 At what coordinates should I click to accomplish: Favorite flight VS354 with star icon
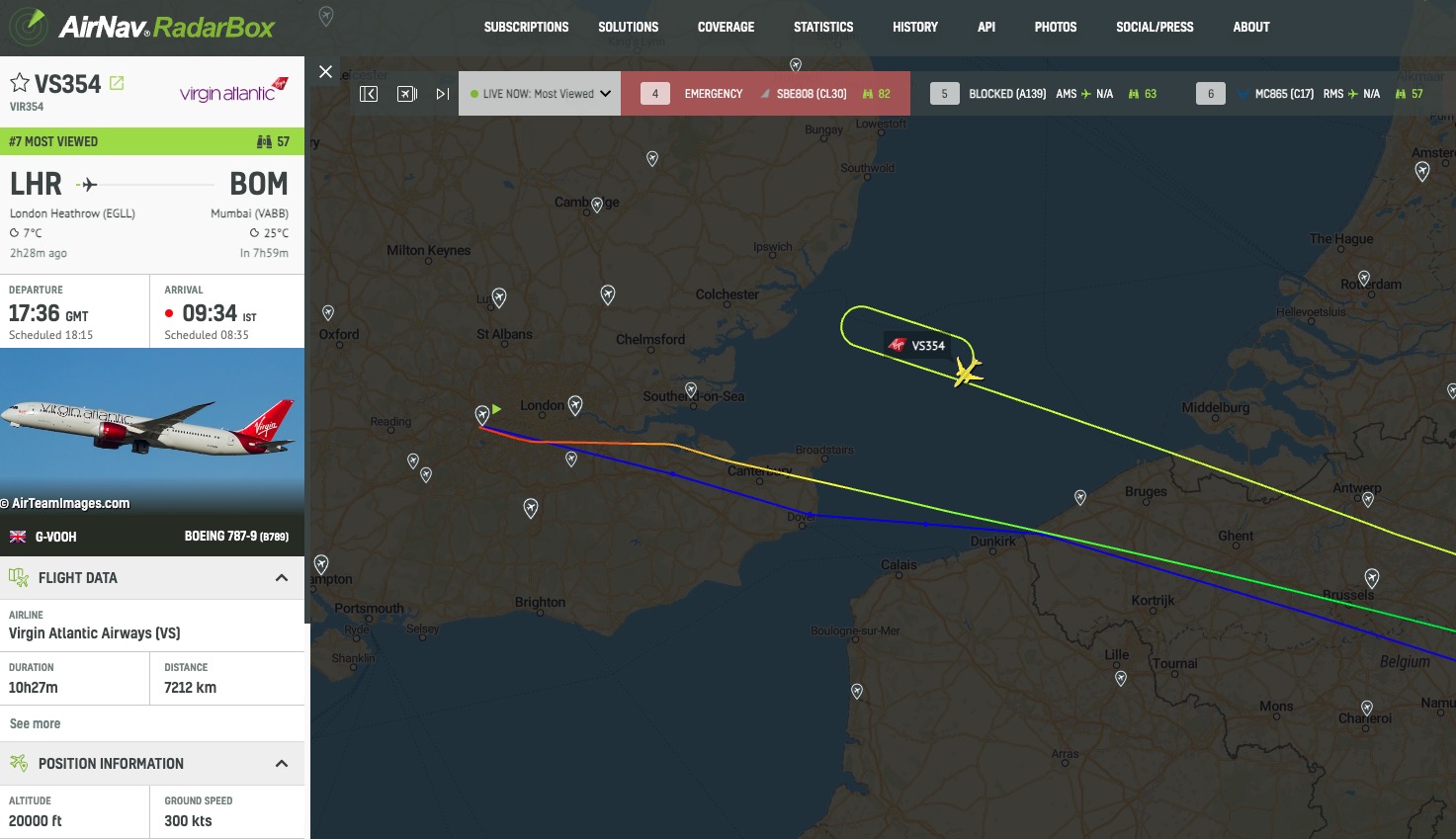20,83
